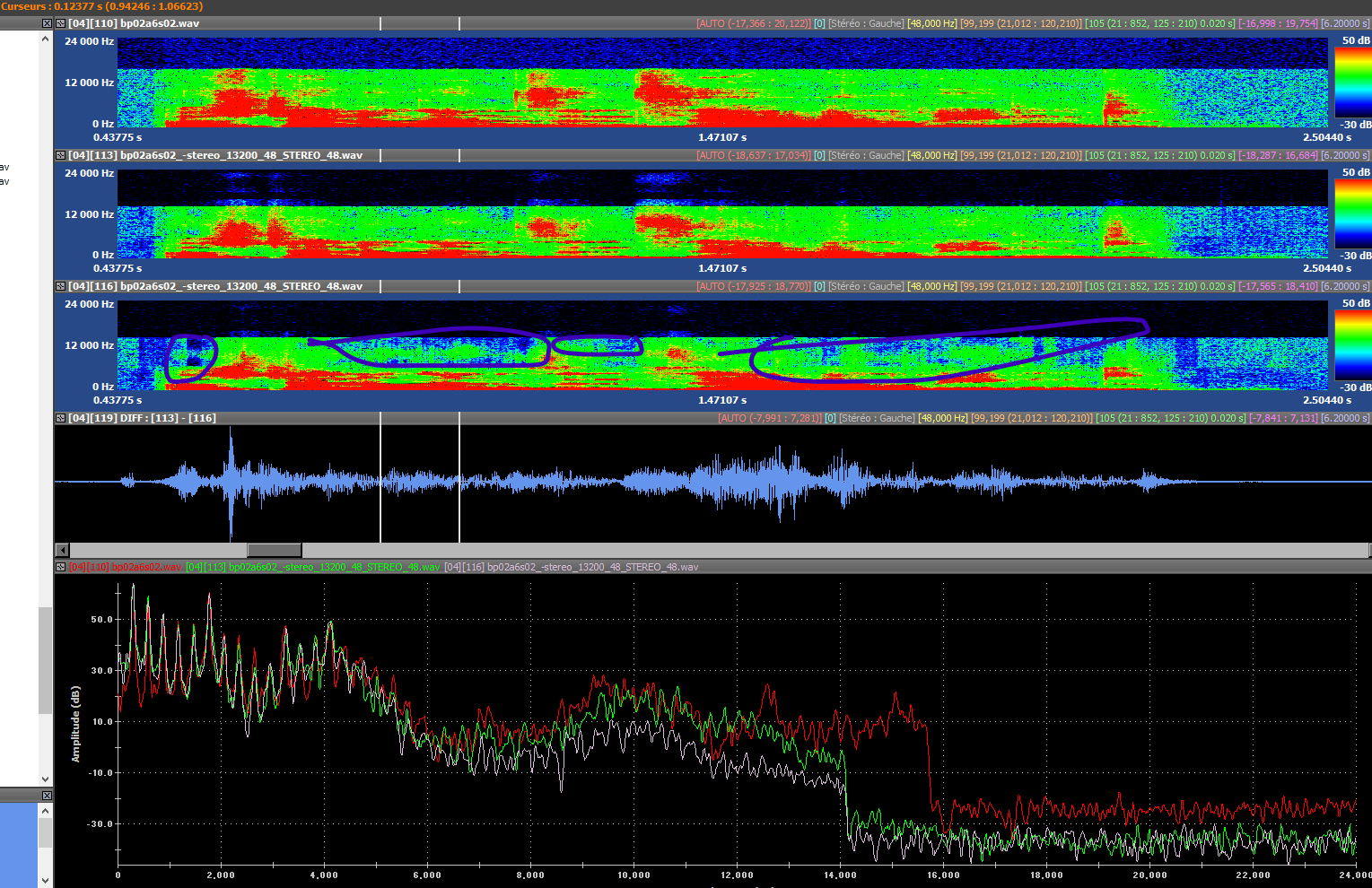
Task: Click the orange Curseurs readout at the top
Action: click(x=101, y=6)
